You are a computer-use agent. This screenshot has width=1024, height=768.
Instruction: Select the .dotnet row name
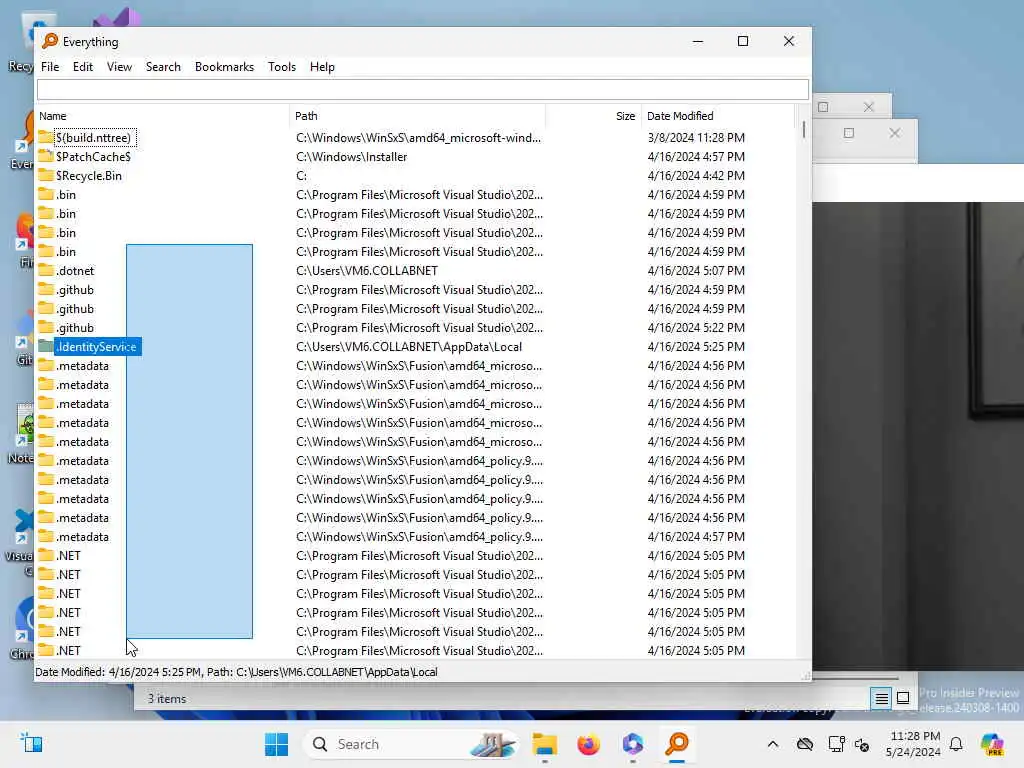pyautogui.click(x=75, y=270)
